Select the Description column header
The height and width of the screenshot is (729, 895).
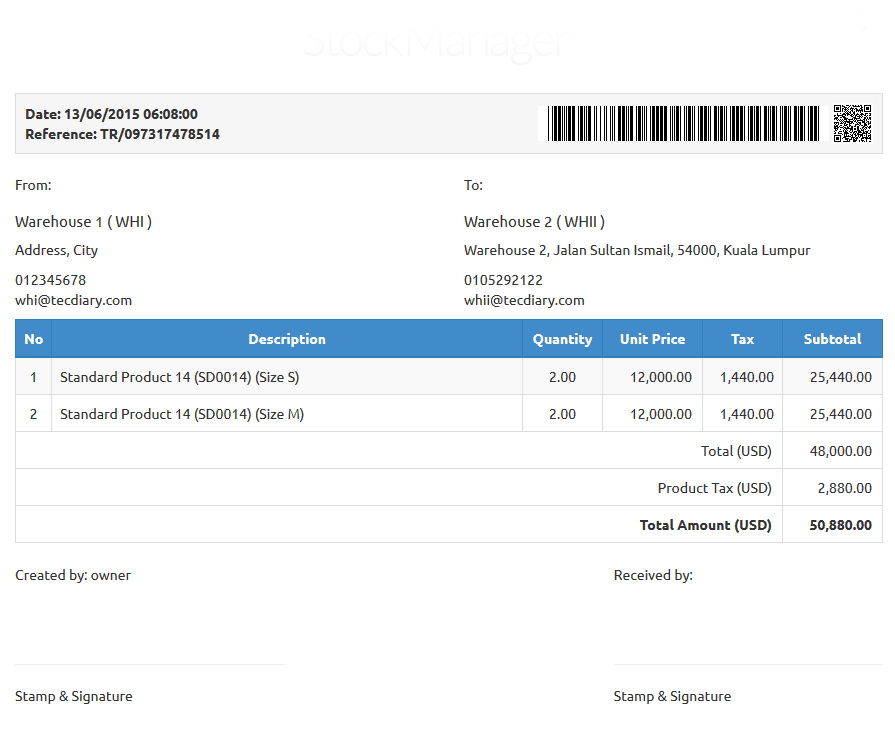pos(286,339)
